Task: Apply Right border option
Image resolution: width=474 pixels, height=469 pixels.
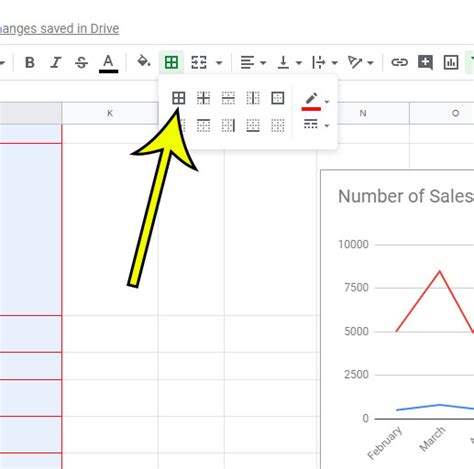Action: click(228, 125)
